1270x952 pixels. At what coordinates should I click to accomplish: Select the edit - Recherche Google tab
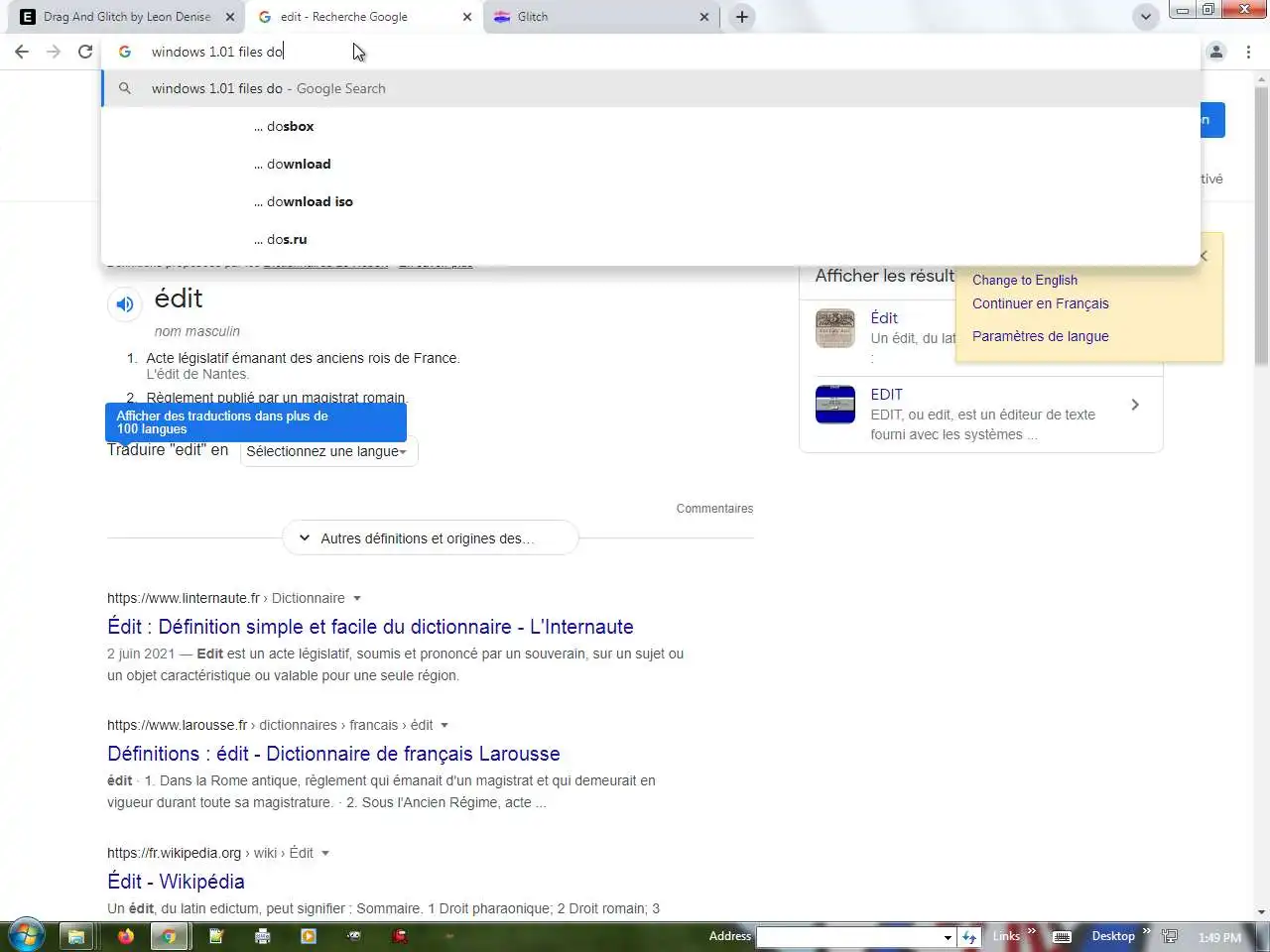tap(362, 17)
